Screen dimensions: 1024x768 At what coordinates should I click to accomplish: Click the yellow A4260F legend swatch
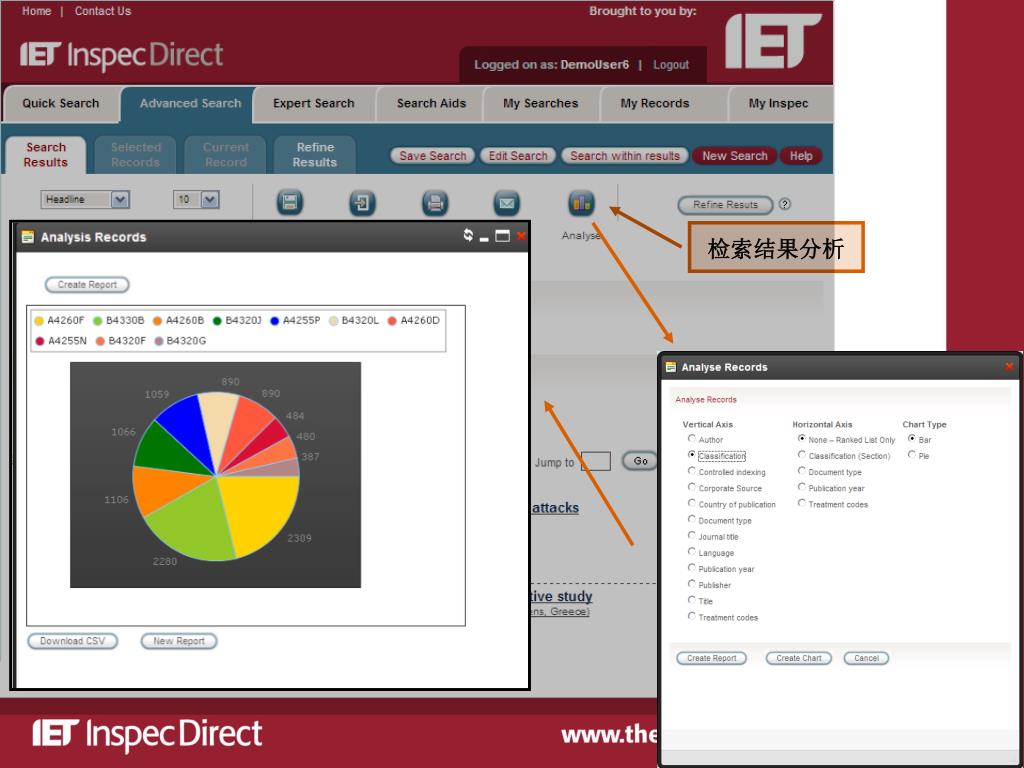click(x=39, y=321)
